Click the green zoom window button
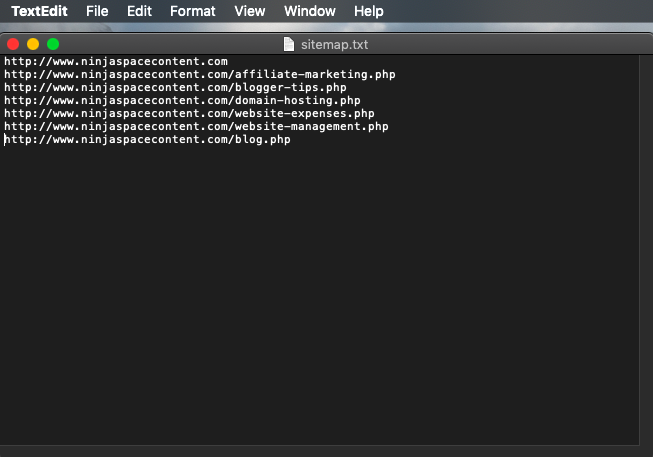The image size is (653, 457). (x=53, y=44)
